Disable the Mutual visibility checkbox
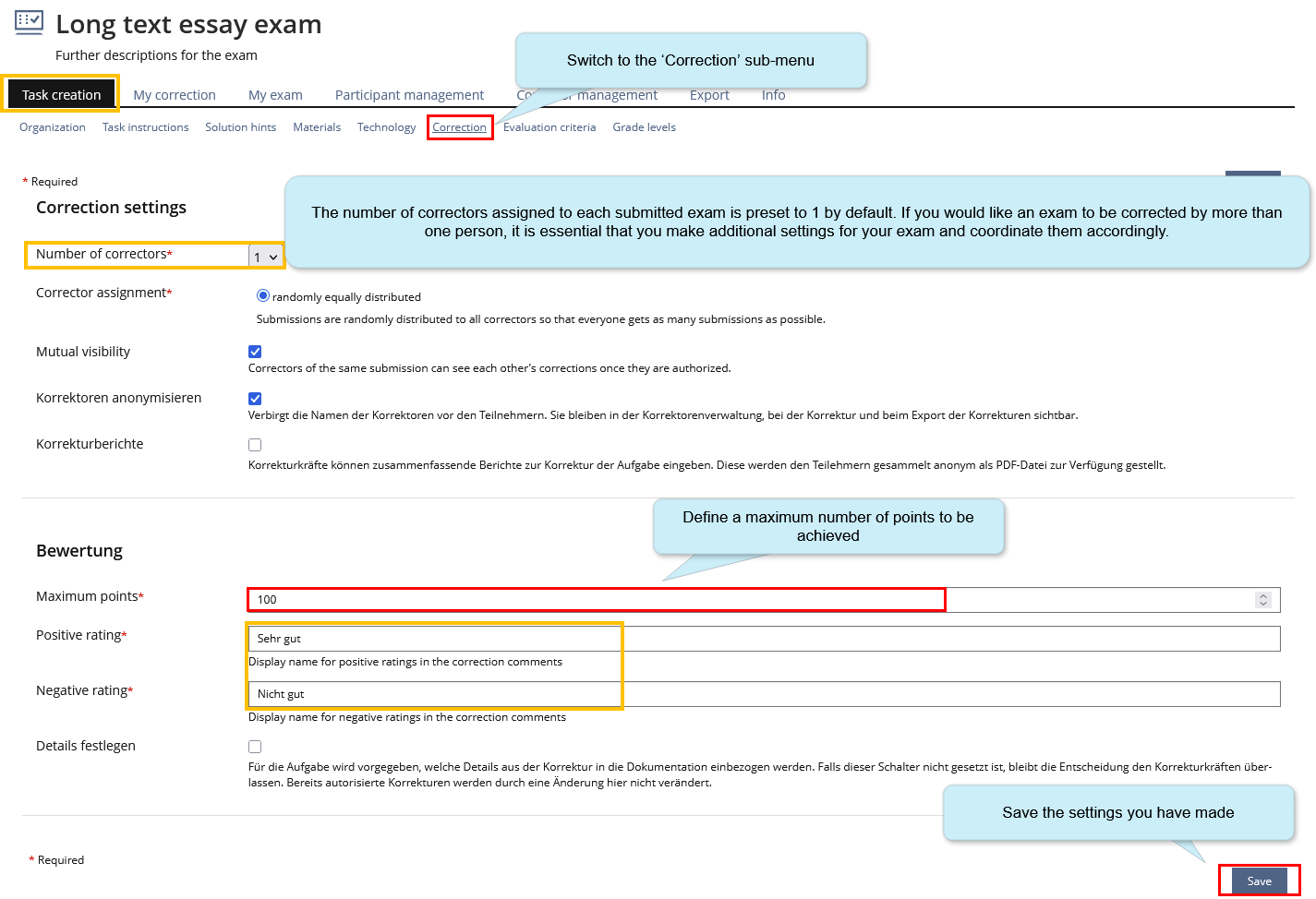The image size is (1316, 899). (255, 351)
